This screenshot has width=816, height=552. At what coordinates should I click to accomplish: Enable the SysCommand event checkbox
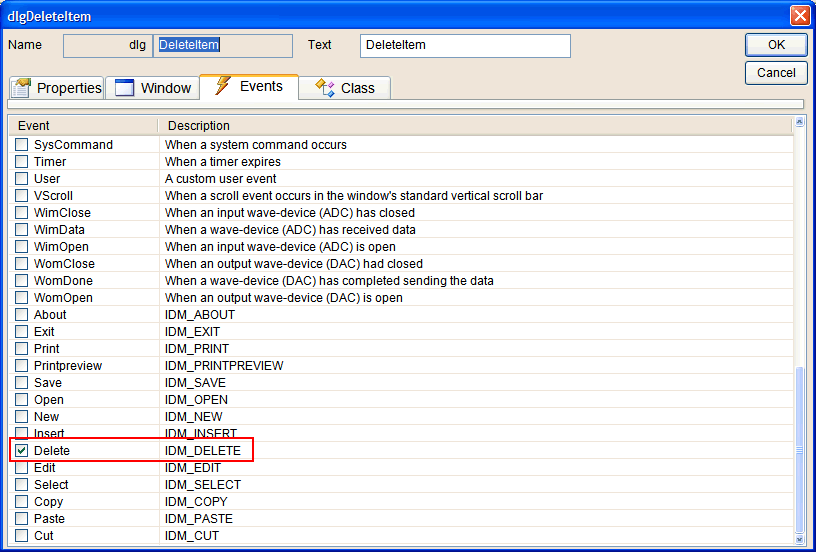[x=21, y=145]
